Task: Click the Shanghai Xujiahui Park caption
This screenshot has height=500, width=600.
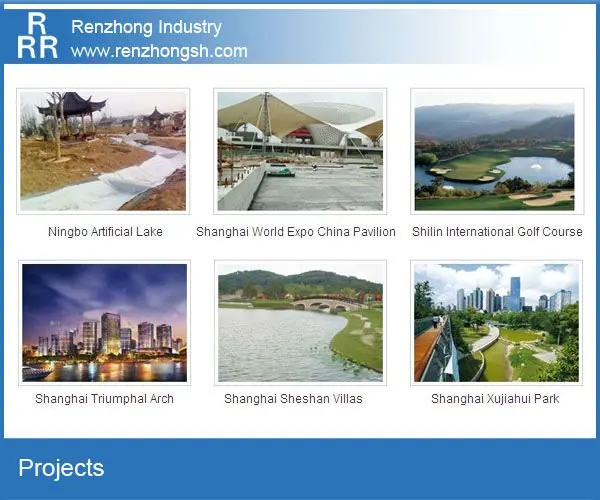Action: (x=495, y=399)
